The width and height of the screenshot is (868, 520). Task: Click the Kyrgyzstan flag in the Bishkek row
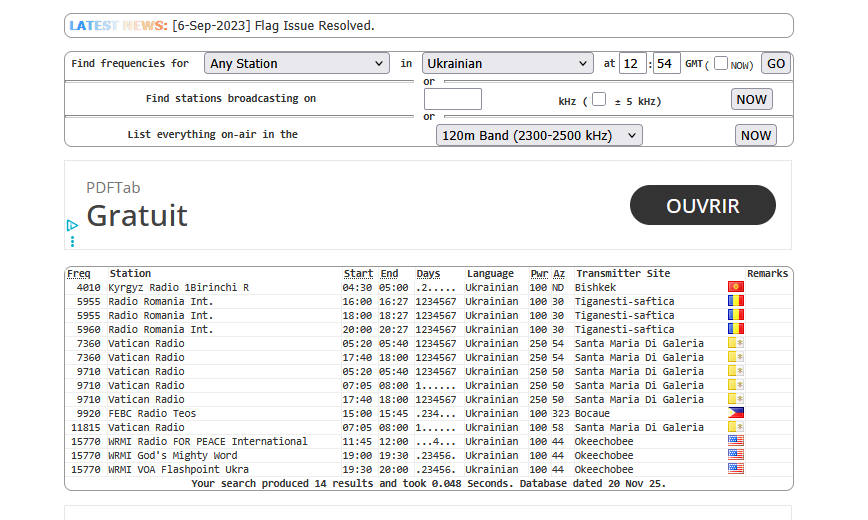pyautogui.click(x=735, y=287)
